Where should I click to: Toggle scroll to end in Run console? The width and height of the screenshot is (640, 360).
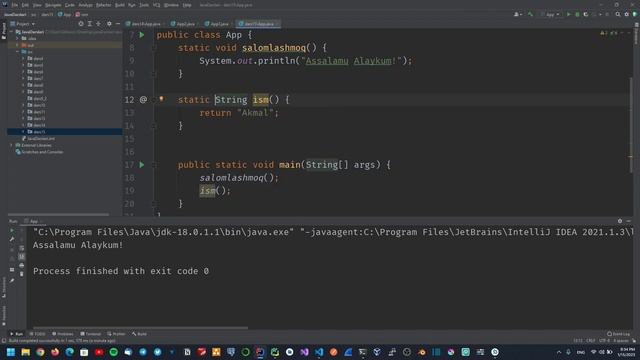click(x=22, y=256)
